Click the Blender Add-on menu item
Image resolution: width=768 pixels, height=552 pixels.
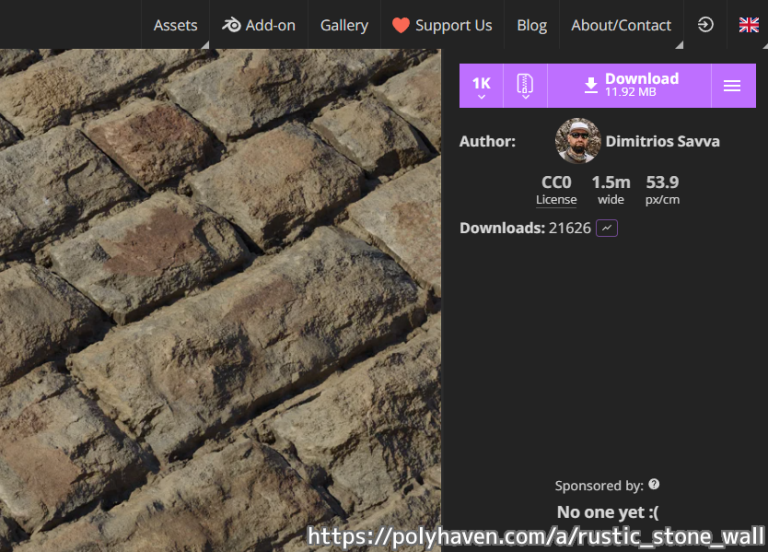tap(259, 25)
